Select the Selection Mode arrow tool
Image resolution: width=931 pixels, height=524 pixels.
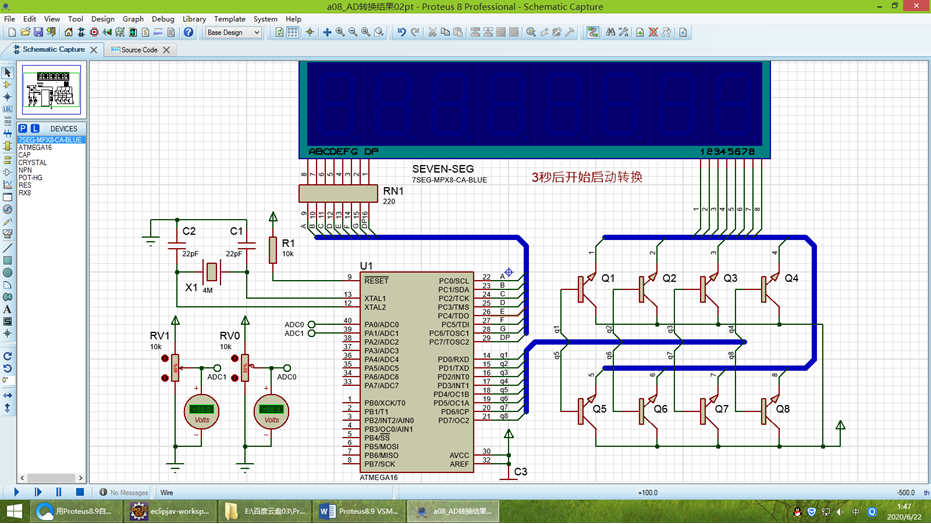7,72
